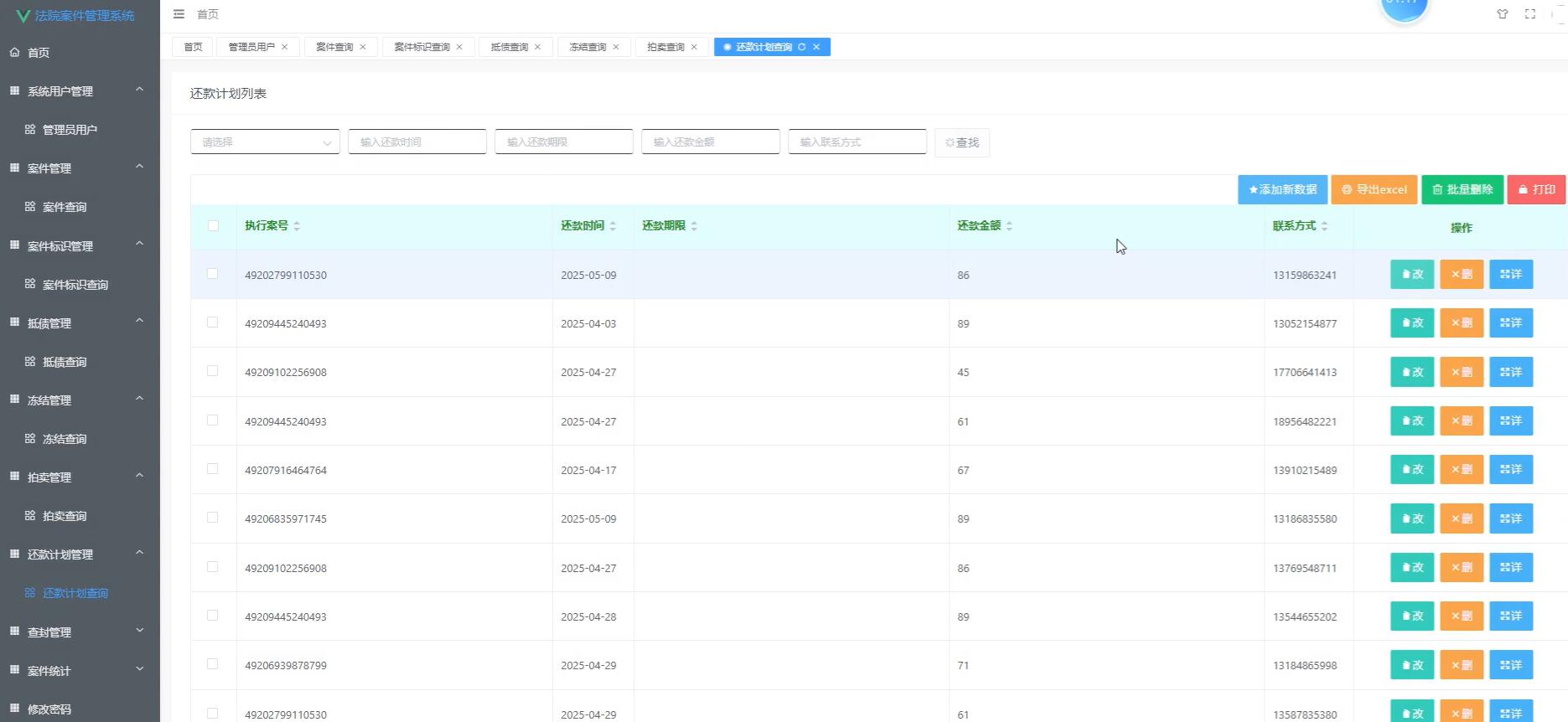Focus the 输入联系方式 input field

coord(857,142)
